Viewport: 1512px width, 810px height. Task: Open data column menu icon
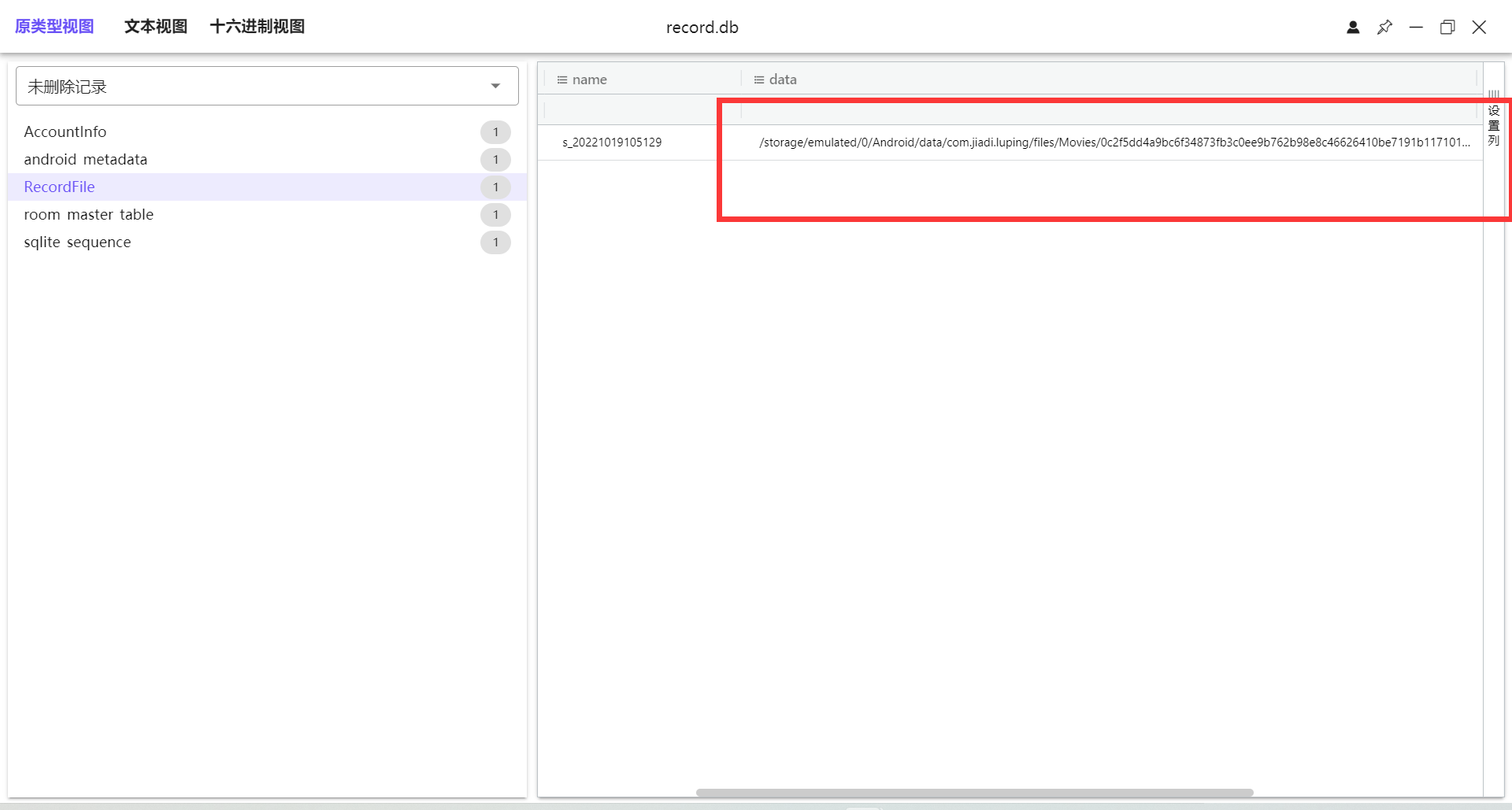click(759, 80)
